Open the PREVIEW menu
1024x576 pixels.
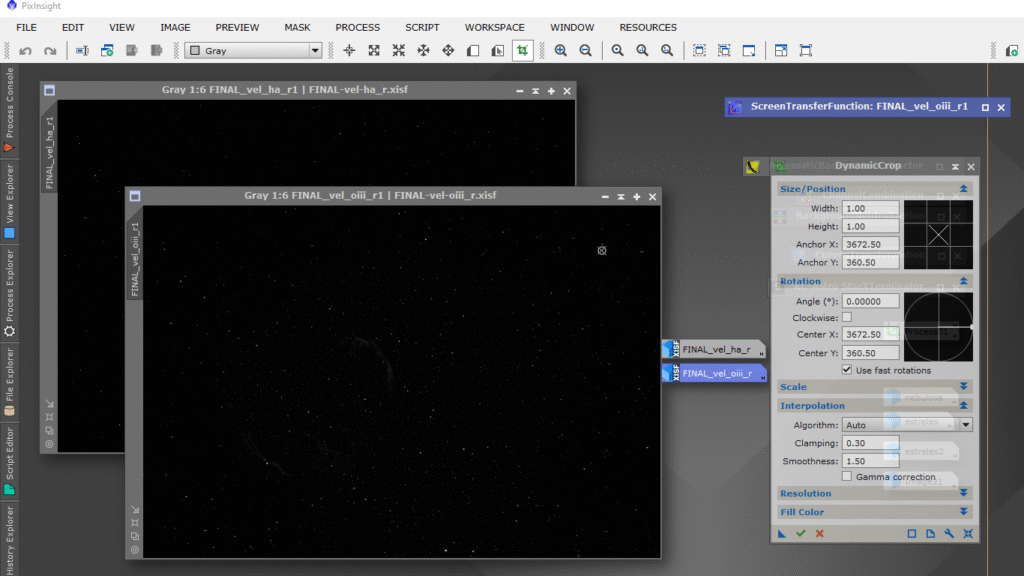[x=237, y=27]
